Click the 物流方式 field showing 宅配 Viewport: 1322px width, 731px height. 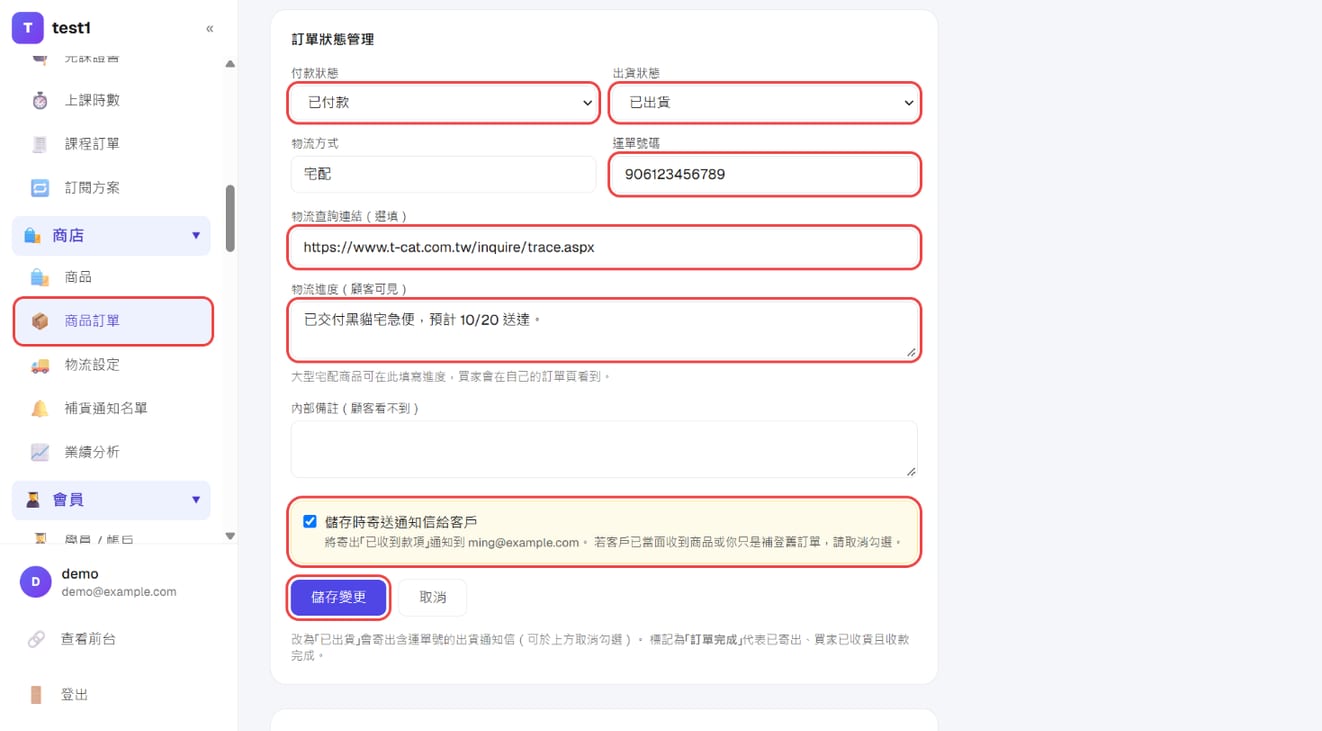(443, 174)
